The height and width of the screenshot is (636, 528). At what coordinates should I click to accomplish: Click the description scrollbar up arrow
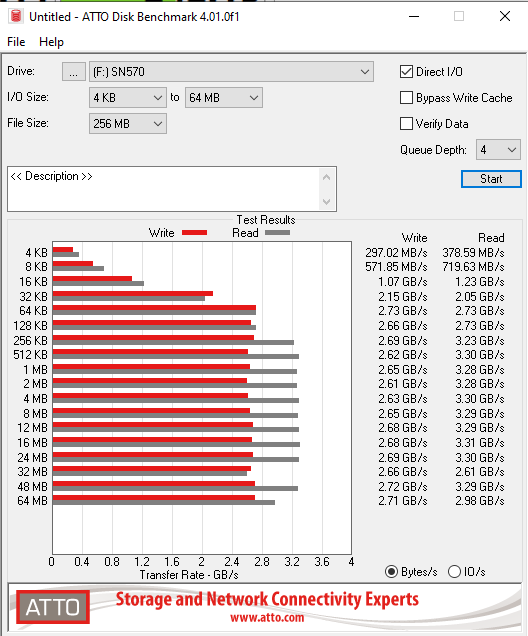[x=326, y=177]
